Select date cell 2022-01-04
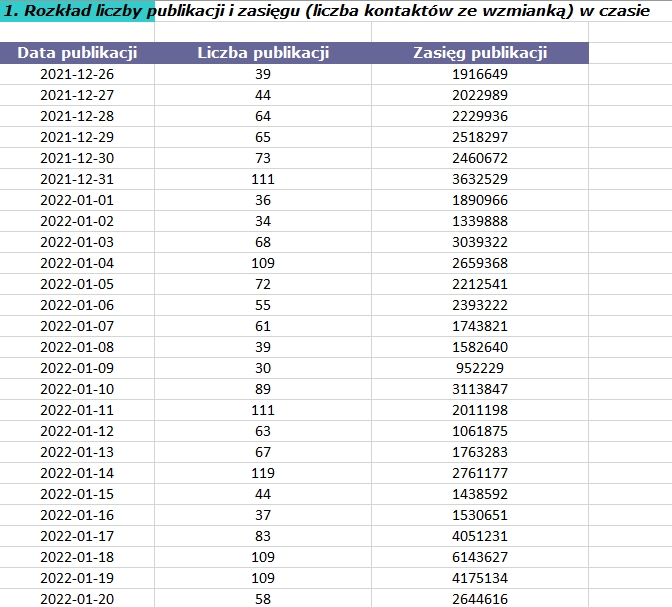This screenshot has width=672, height=607. [x=77, y=263]
